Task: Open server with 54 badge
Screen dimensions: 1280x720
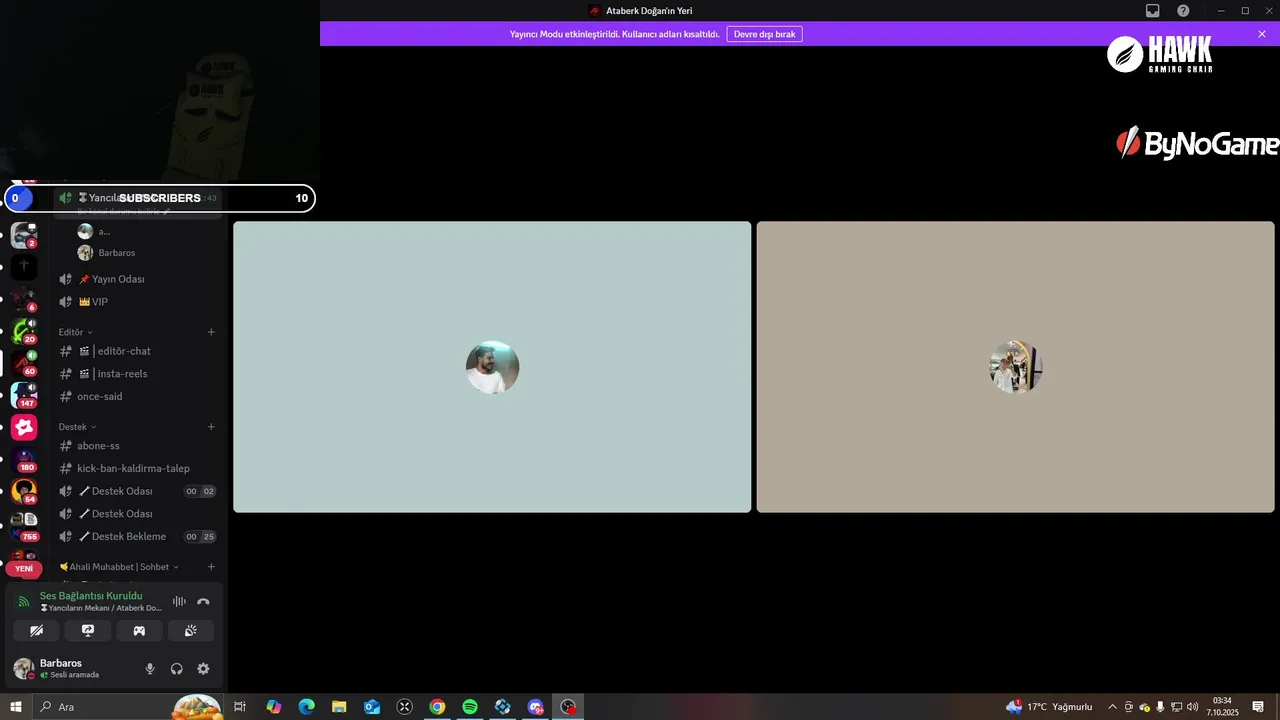Action: pos(24,491)
